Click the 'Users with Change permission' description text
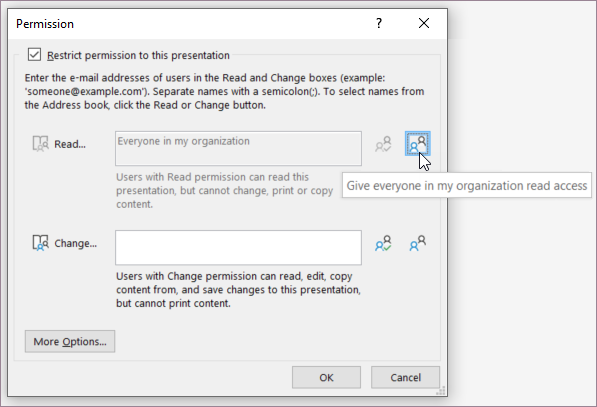The image size is (597, 407). tap(238, 289)
